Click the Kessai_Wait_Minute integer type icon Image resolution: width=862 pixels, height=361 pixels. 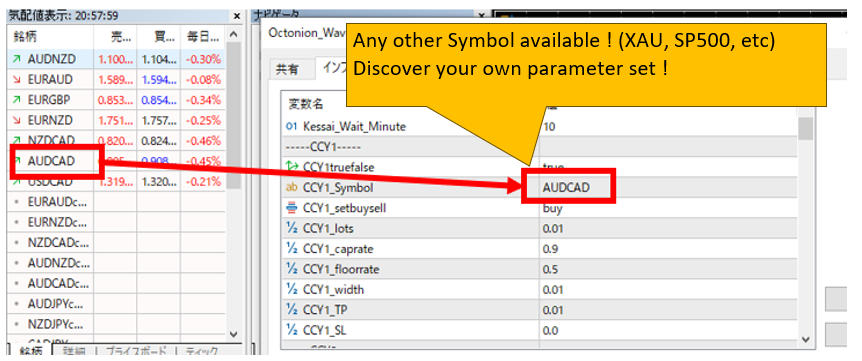coord(291,126)
